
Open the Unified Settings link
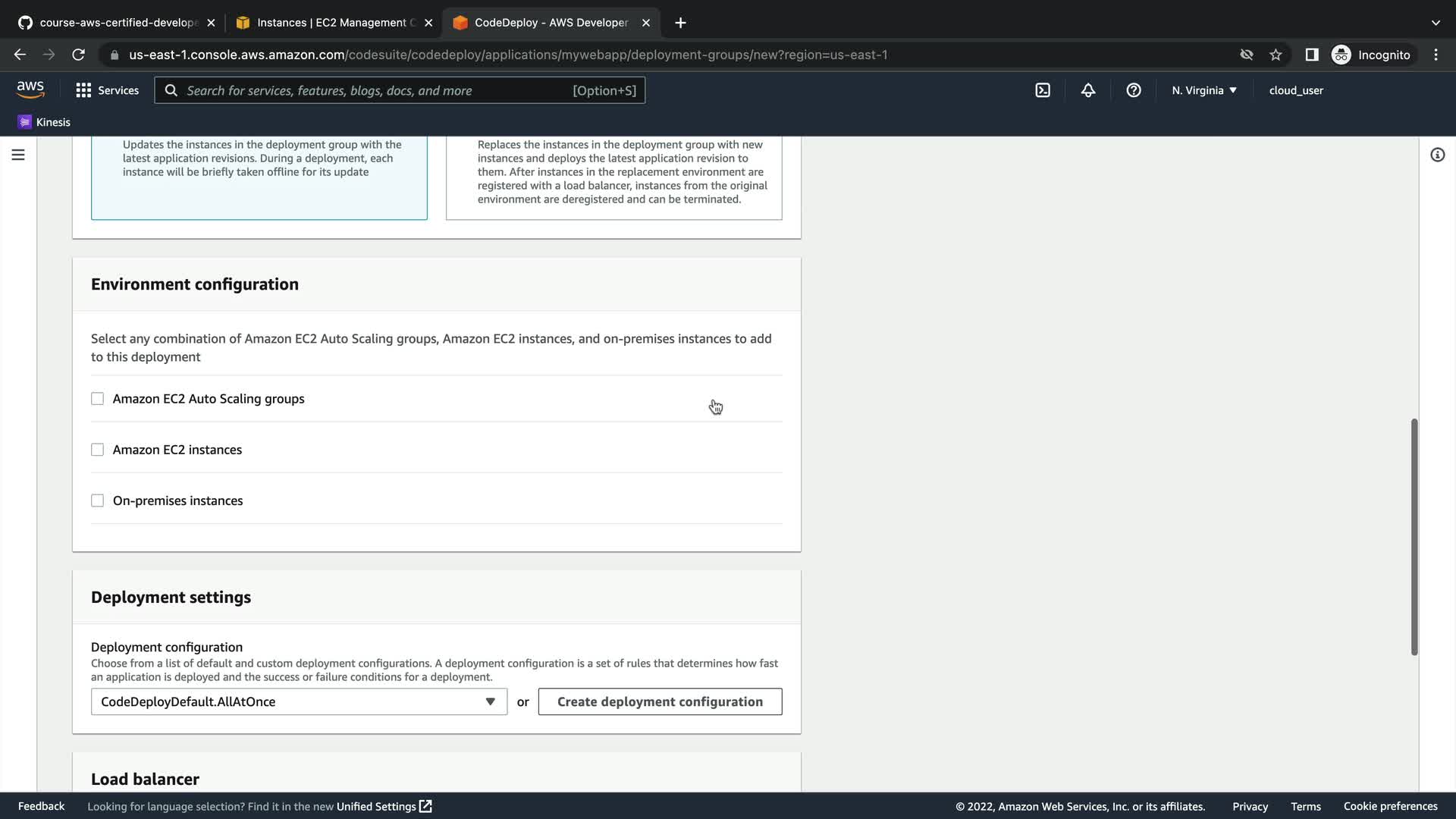(x=384, y=806)
